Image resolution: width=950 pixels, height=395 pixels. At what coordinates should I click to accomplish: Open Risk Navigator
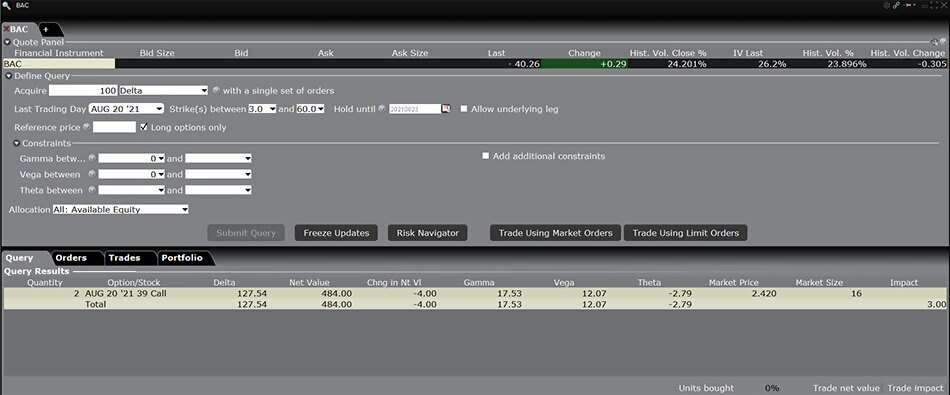click(x=427, y=233)
